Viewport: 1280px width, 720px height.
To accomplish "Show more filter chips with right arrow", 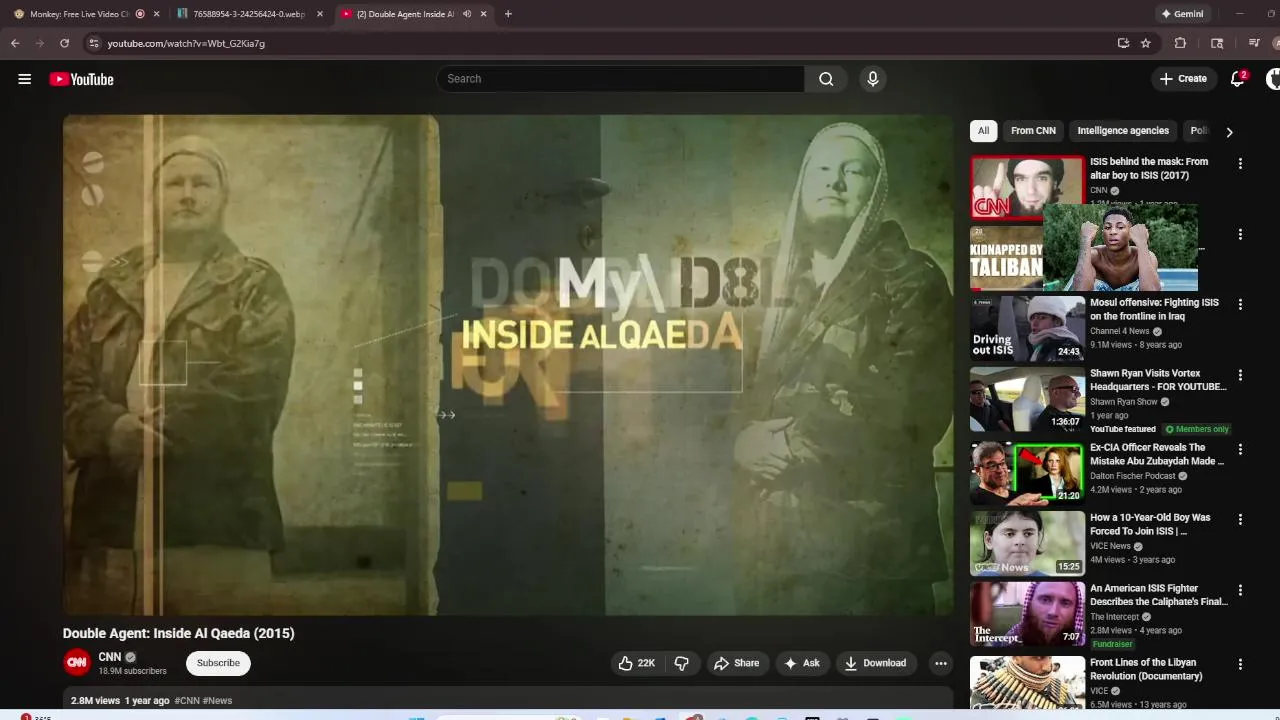I will pyautogui.click(x=1229, y=132).
